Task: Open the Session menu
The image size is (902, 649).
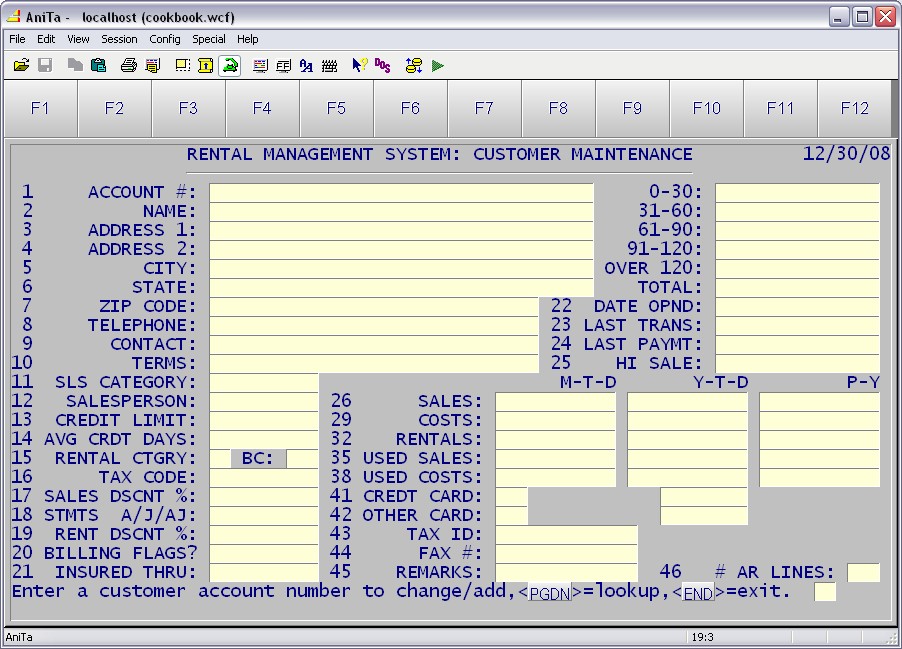Action: (x=119, y=39)
